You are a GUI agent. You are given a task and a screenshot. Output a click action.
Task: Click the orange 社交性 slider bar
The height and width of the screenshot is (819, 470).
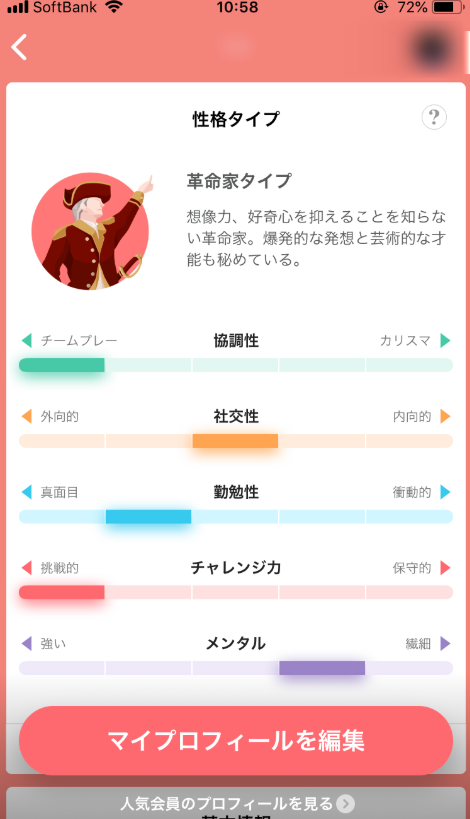click(x=236, y=441)
